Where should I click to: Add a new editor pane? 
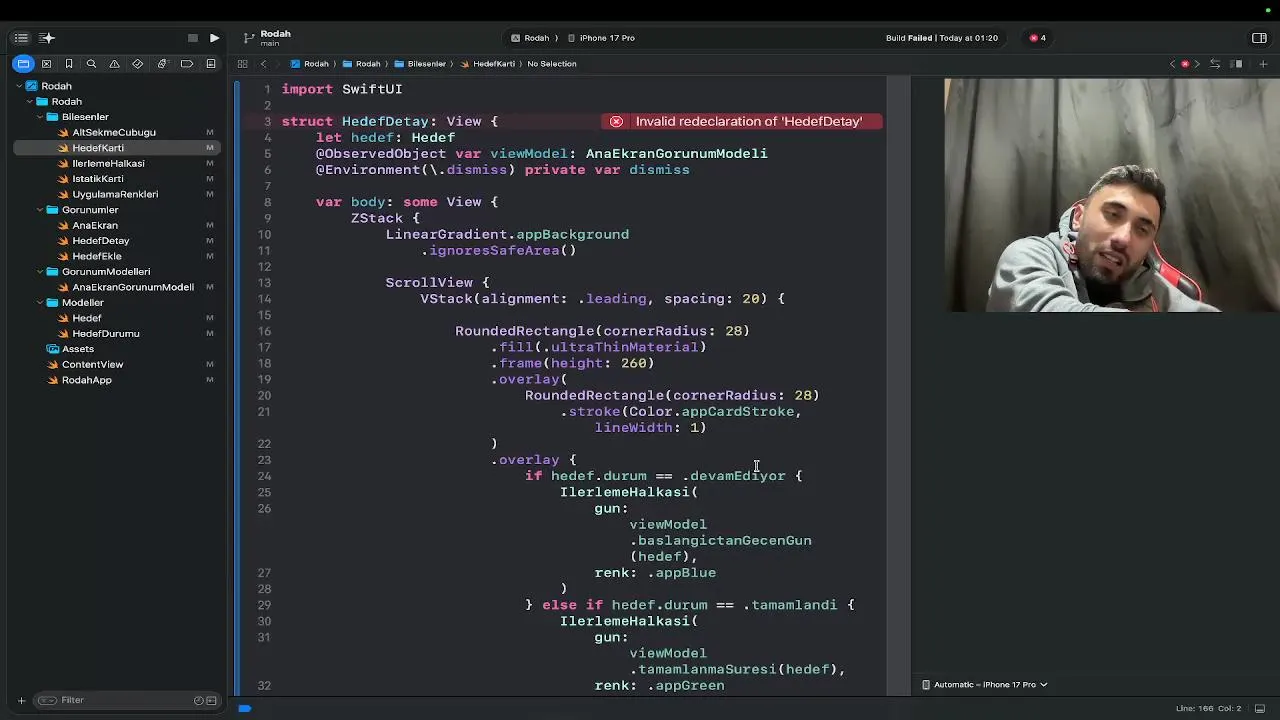pos(1263,64)
